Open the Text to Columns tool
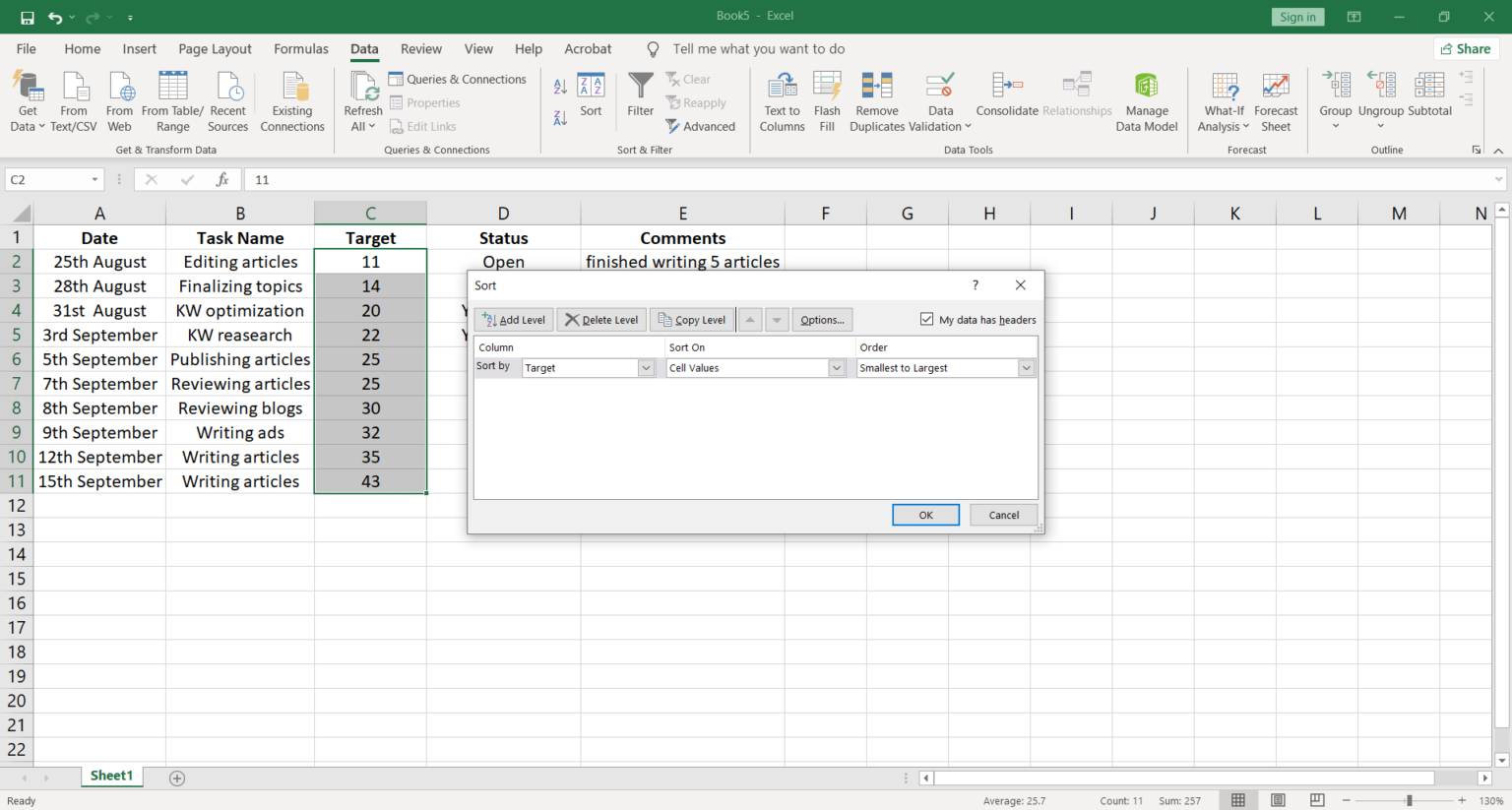Image resolution: width=1512 pixels, height=810 pixels. point(782,101)
